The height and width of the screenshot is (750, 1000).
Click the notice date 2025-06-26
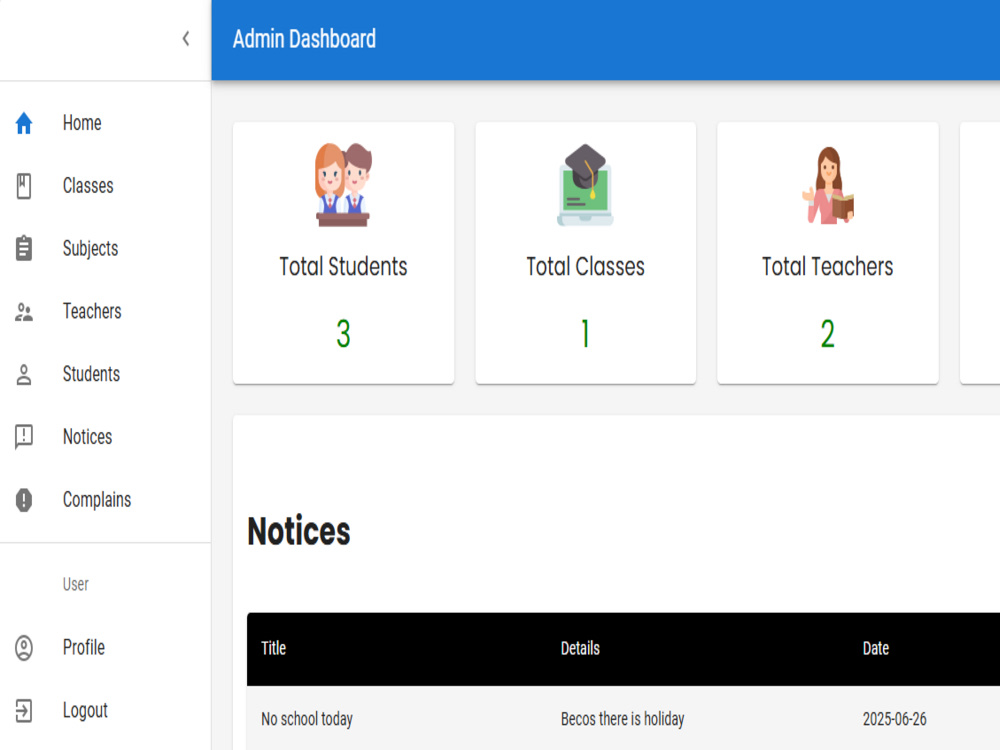pyautogui.click(x=895, y=719)
